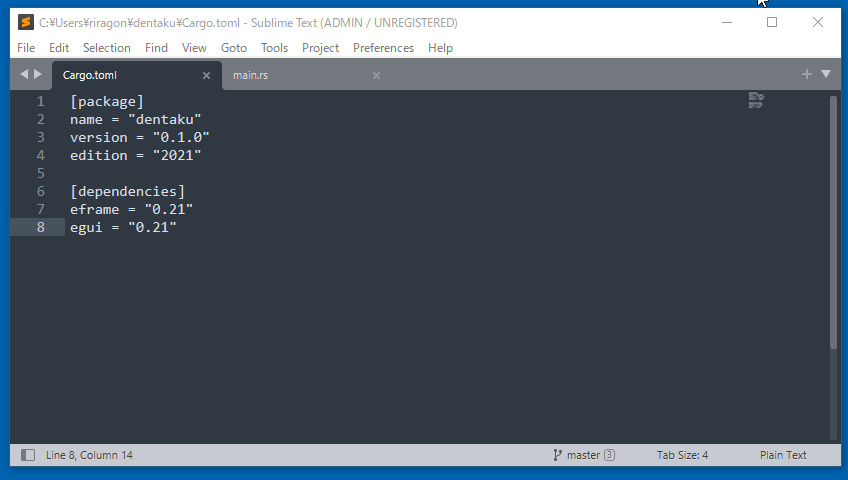The width and height of the screenshot is (848, 480).
Task: Open the tab list dropdown arrow
Action: point(826,74)
